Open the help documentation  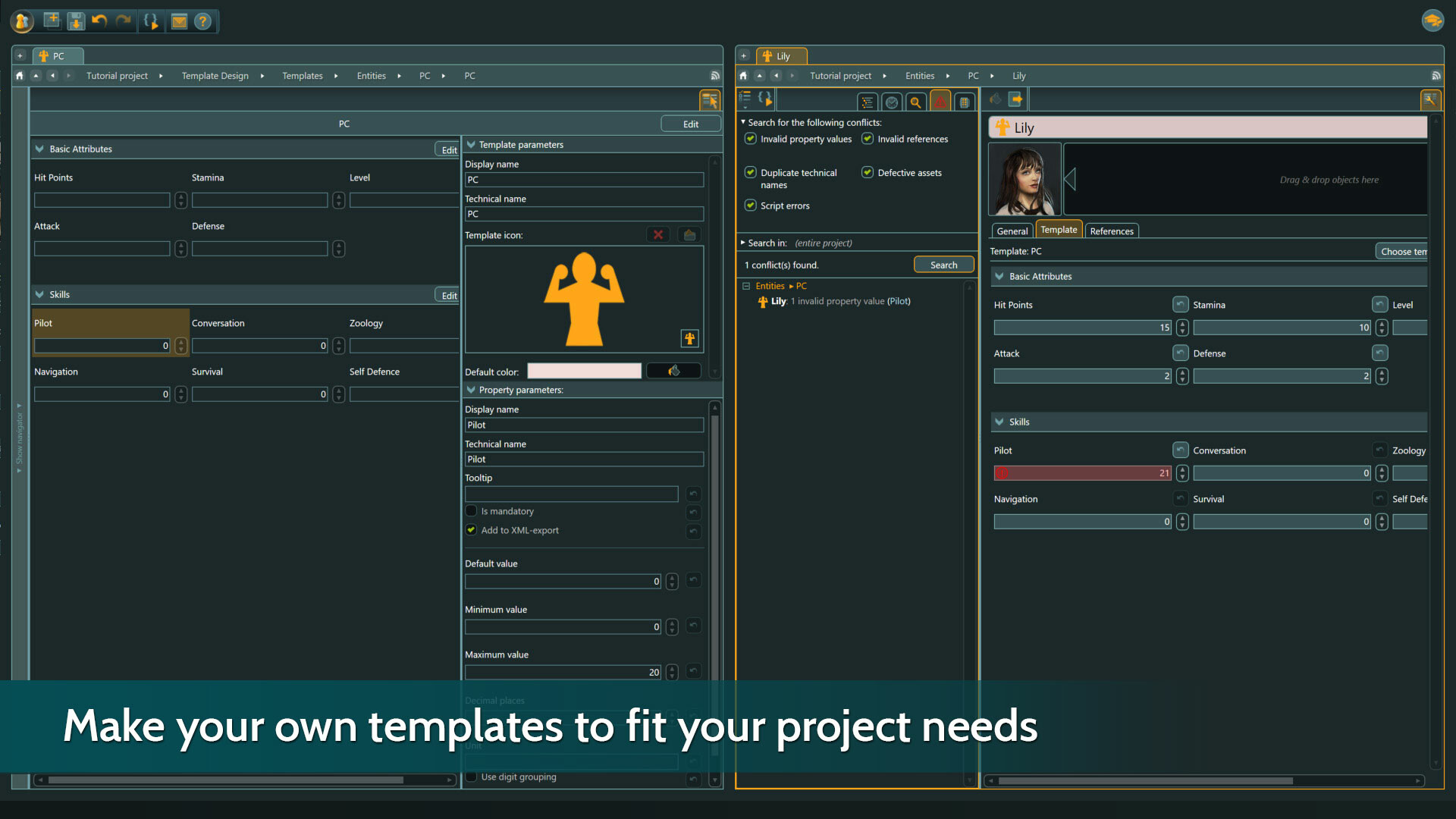(x=203, y=20)
